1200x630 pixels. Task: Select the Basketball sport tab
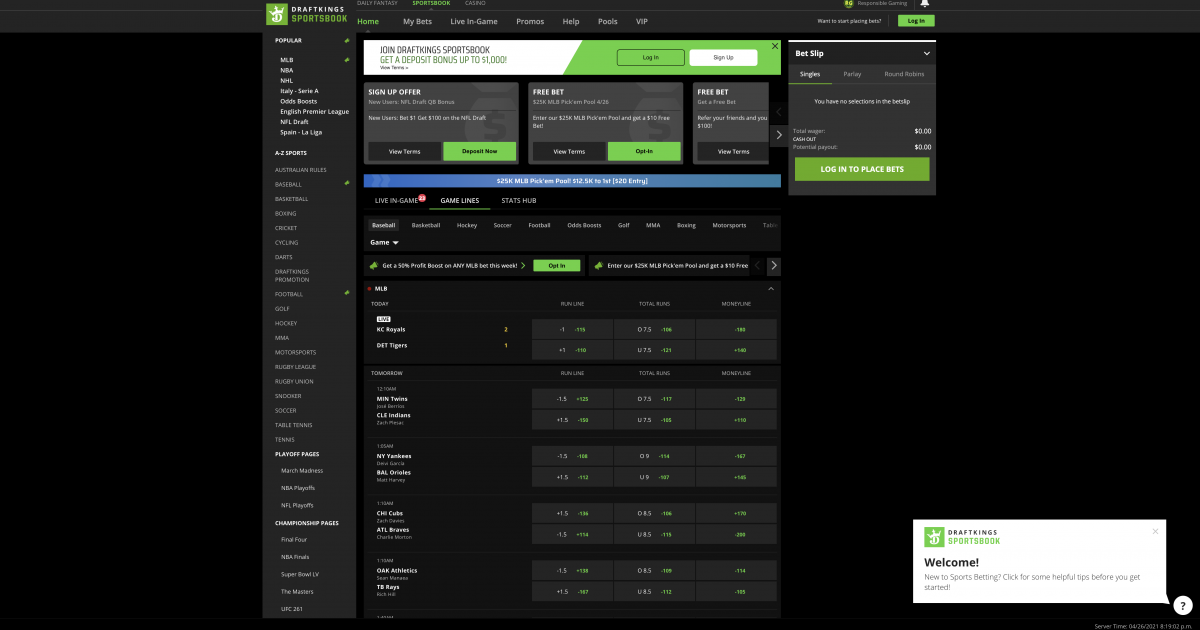pos(426,225)
